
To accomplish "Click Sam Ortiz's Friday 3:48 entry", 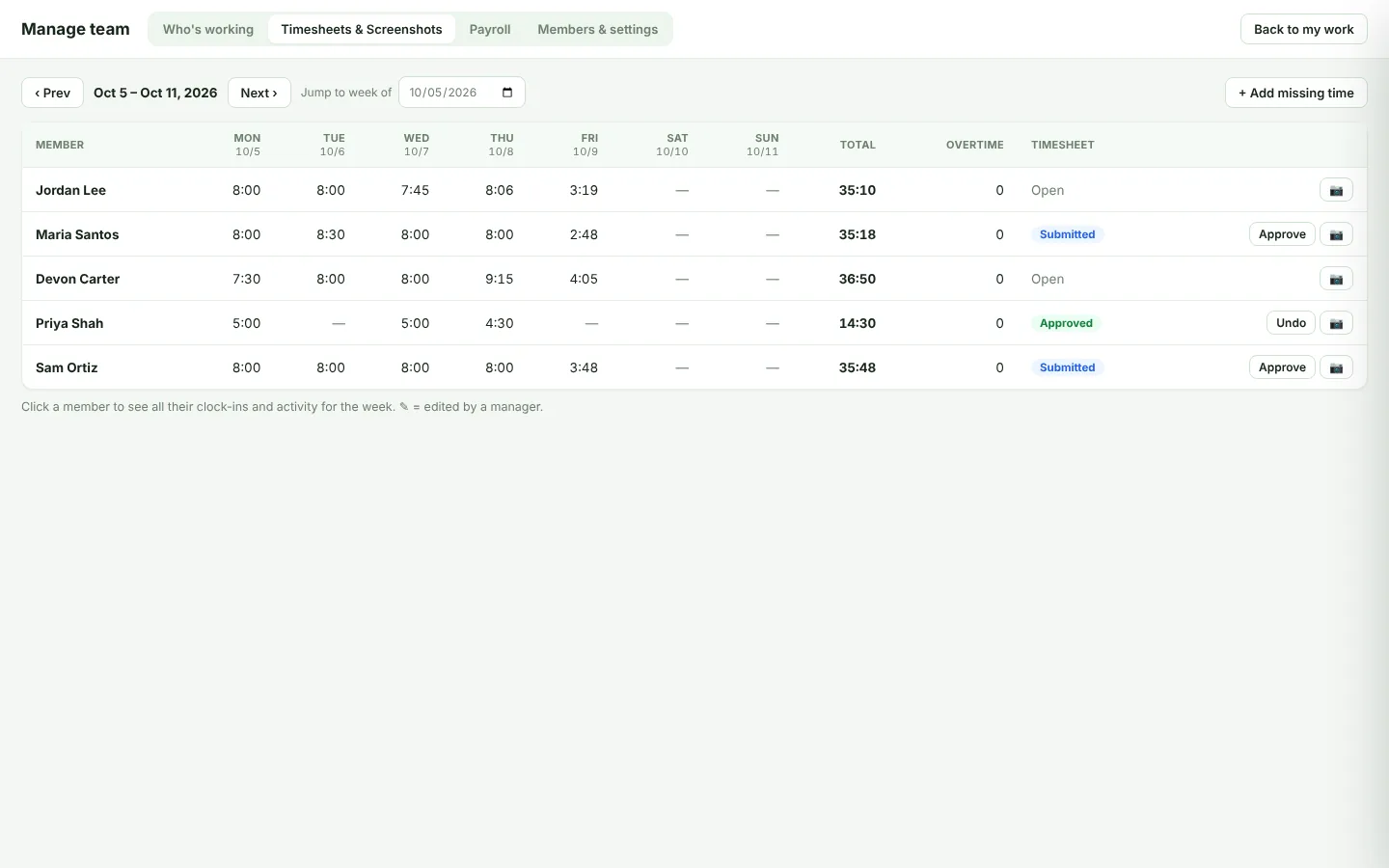I will [x=584, y=367].
